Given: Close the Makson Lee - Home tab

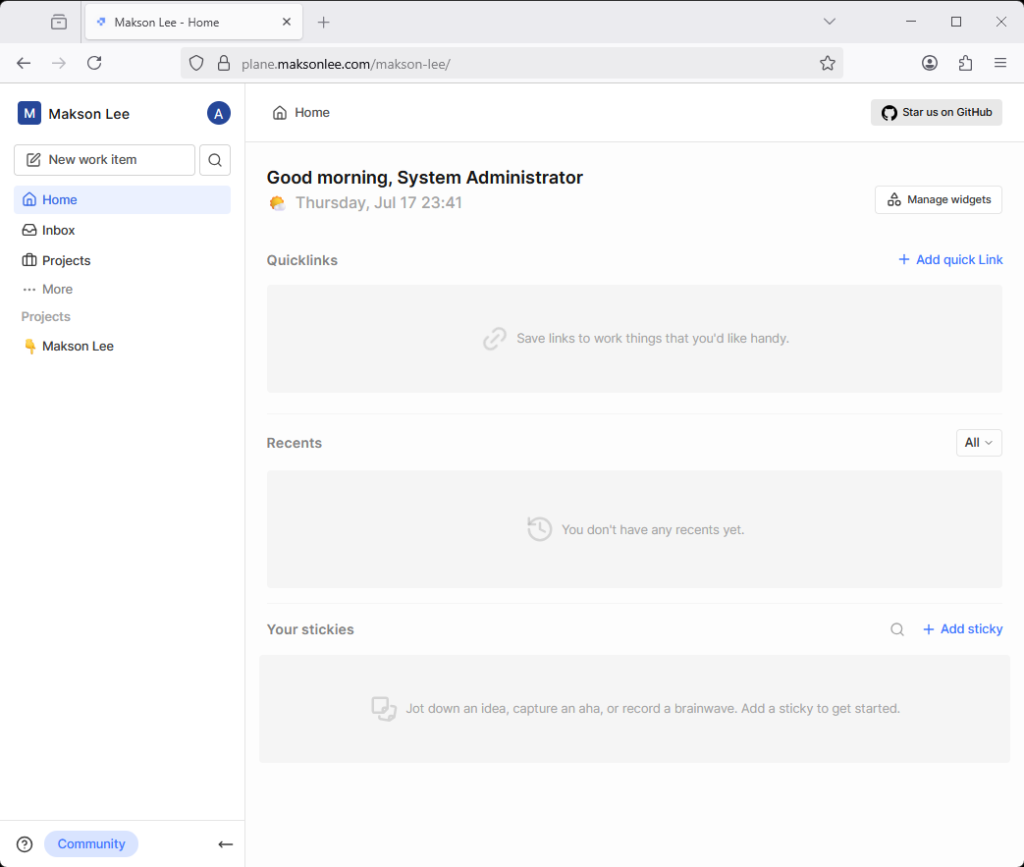Looking at the screenshot, I should [287, 22].
